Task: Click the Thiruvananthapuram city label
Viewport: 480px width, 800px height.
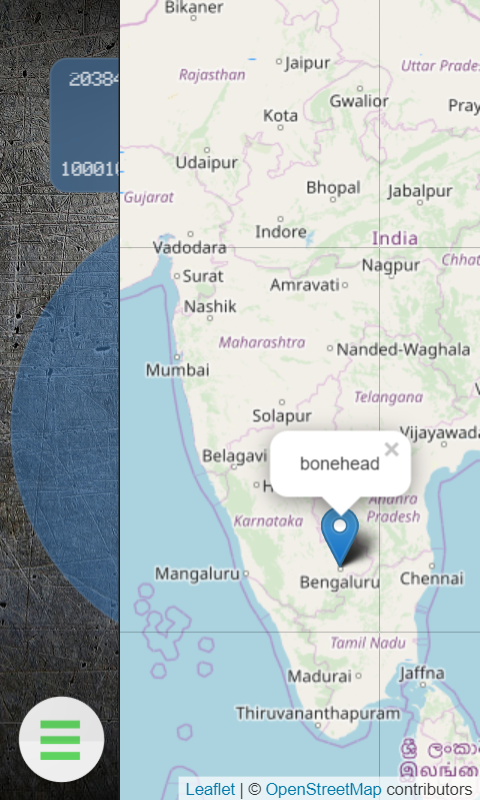Action: coord(318,713)
